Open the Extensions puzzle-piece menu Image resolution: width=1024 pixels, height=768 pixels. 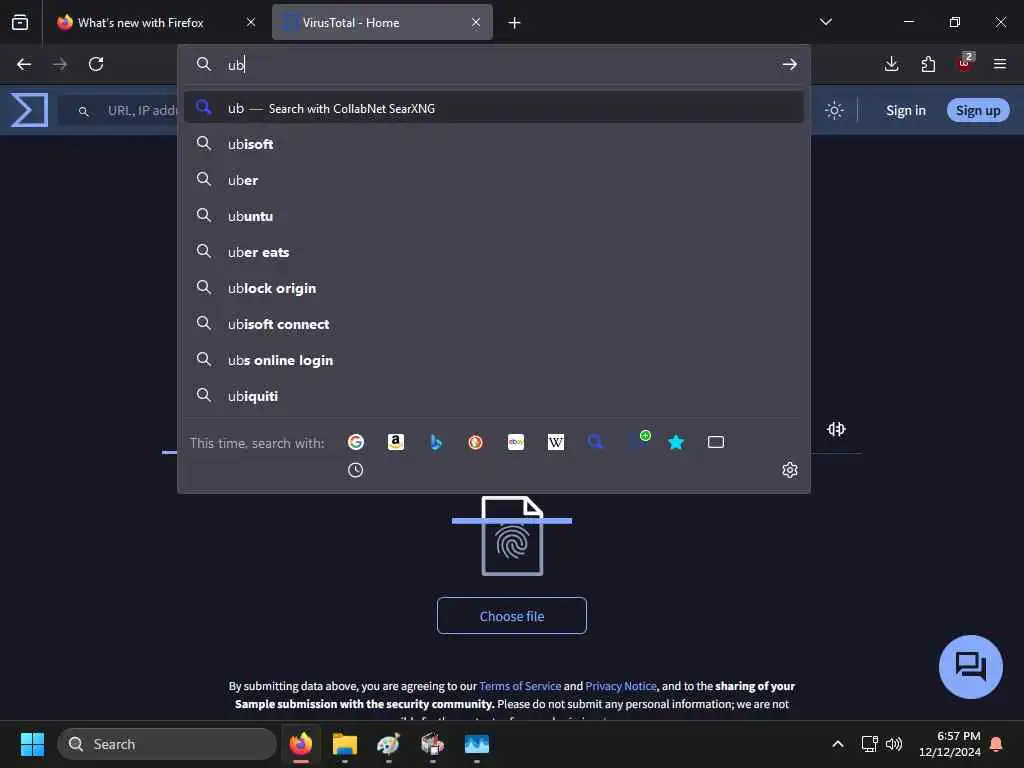pyautogui.click(x=928, y=64)
